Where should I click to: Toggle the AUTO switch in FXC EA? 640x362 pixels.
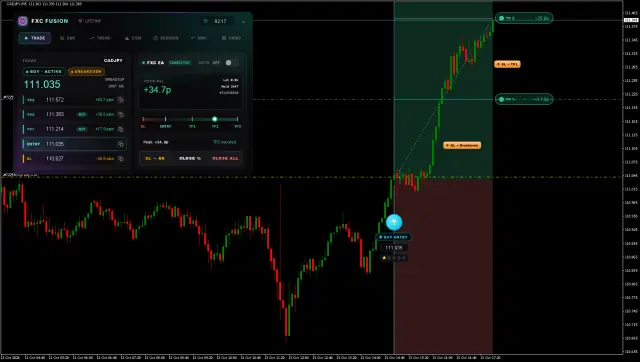coord(231,62)
